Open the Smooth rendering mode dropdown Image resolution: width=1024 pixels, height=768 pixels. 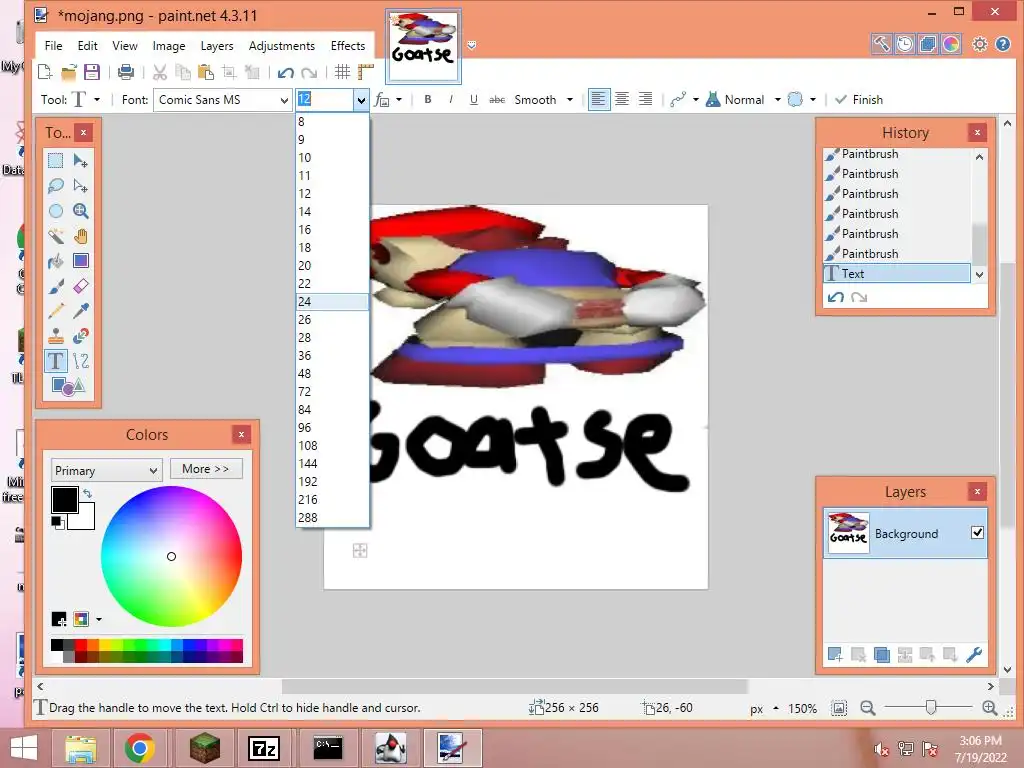point(543,99)
